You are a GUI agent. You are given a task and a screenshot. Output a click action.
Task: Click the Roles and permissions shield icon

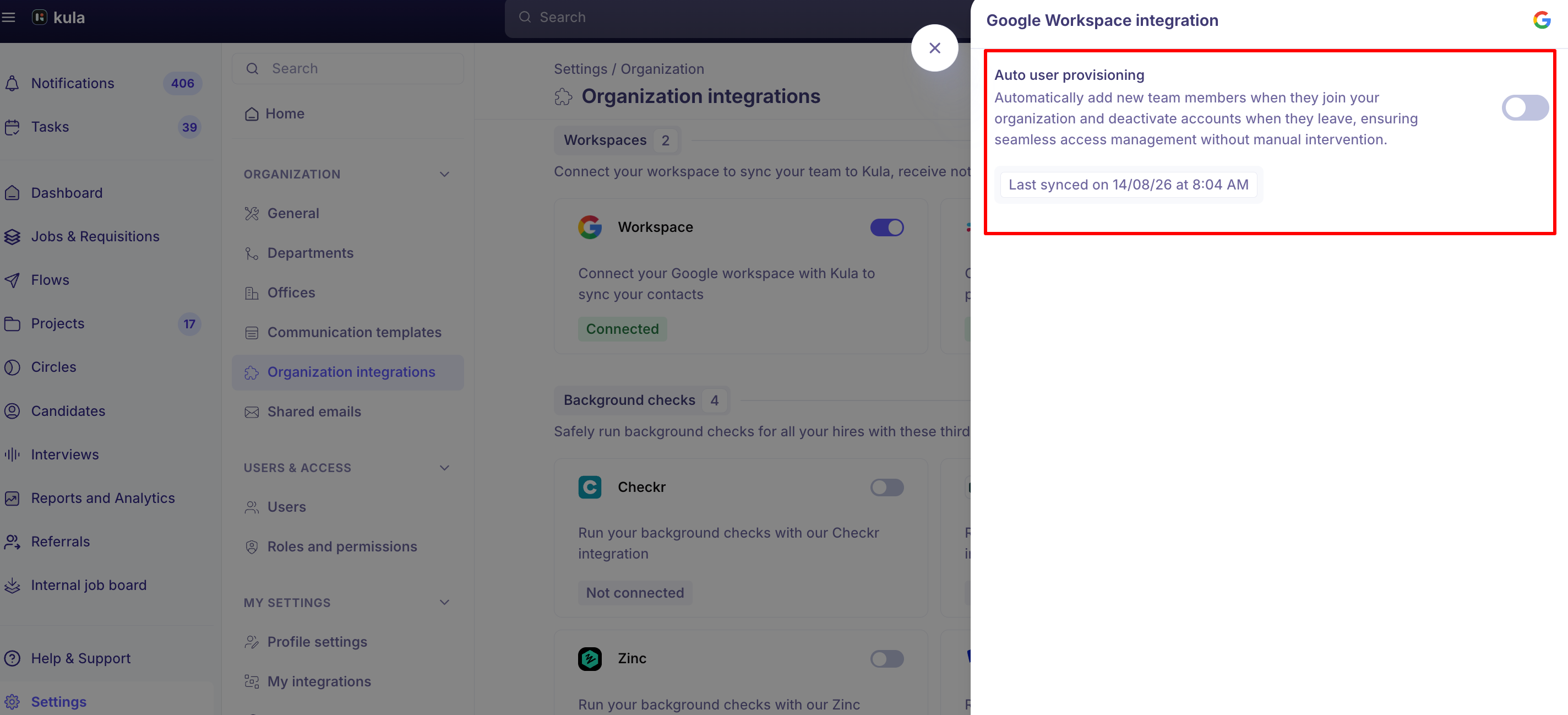[252, 547]
